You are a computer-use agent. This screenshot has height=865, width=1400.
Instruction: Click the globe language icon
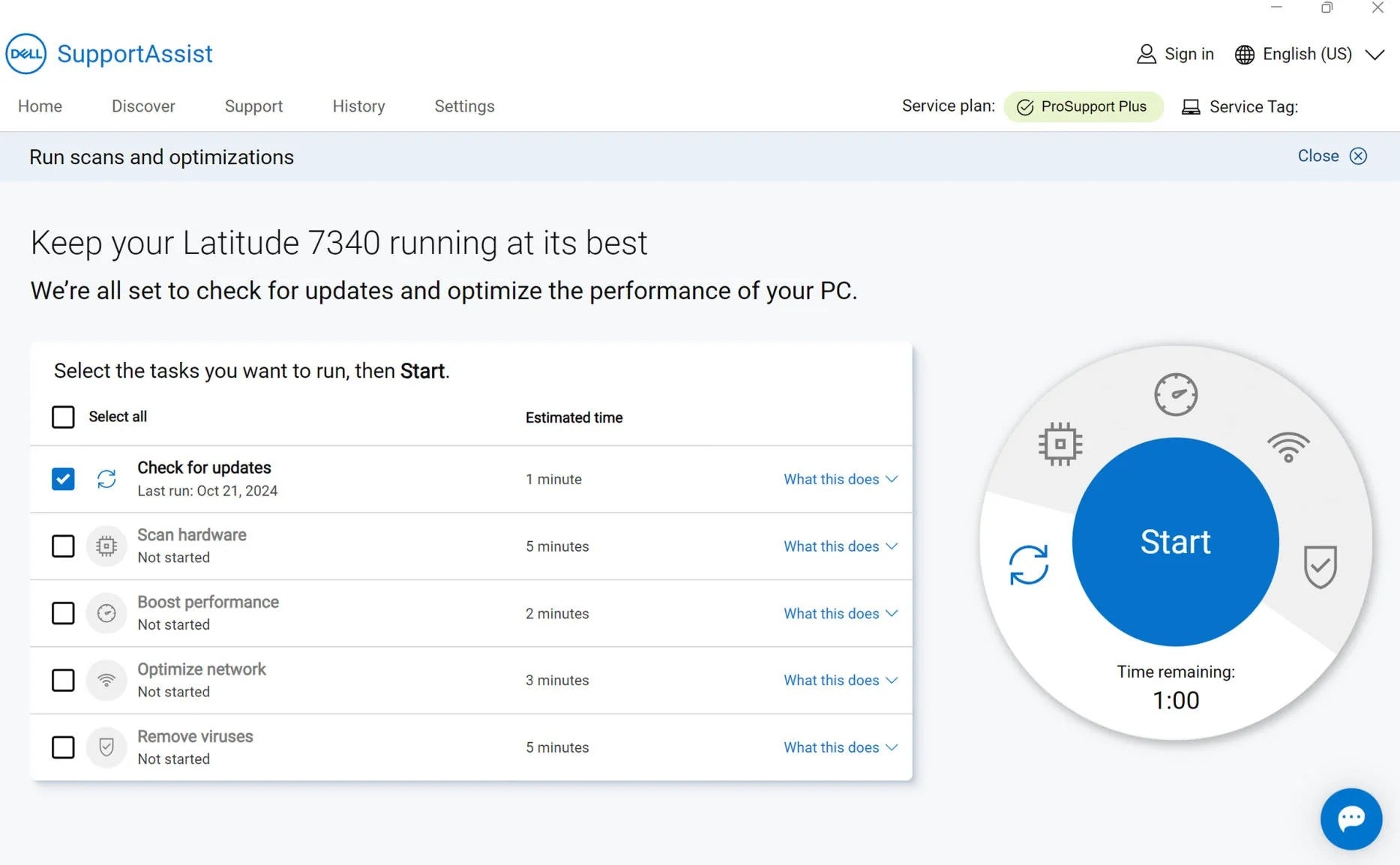(x=1244, y=55)
